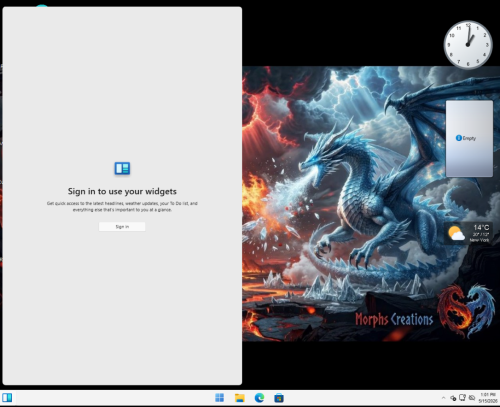
Task: Click the Sign in button
Action: coord(122,227)
